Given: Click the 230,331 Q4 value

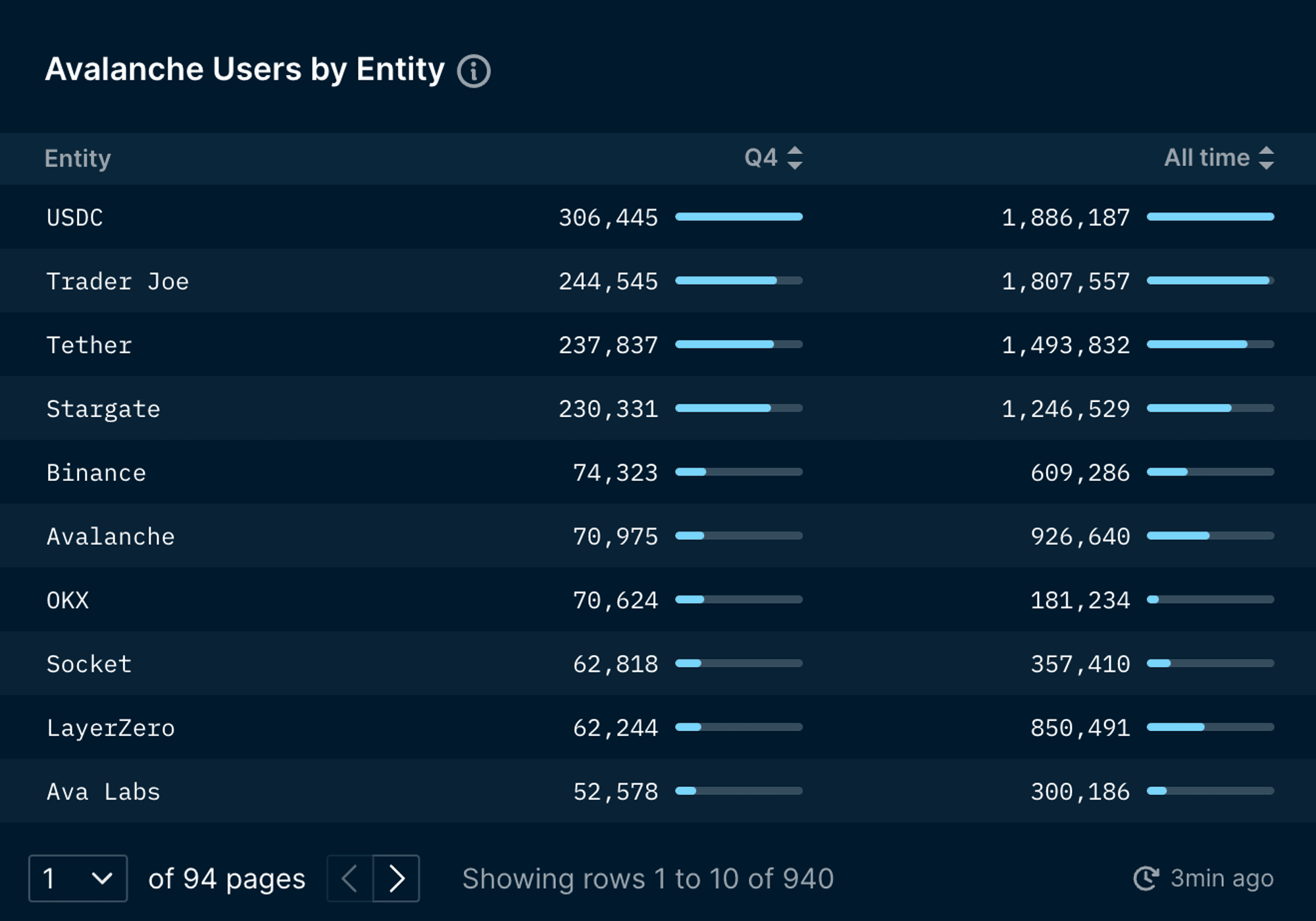Looking at the screenshot, I should pyautogui.click(x=608, y=409).
